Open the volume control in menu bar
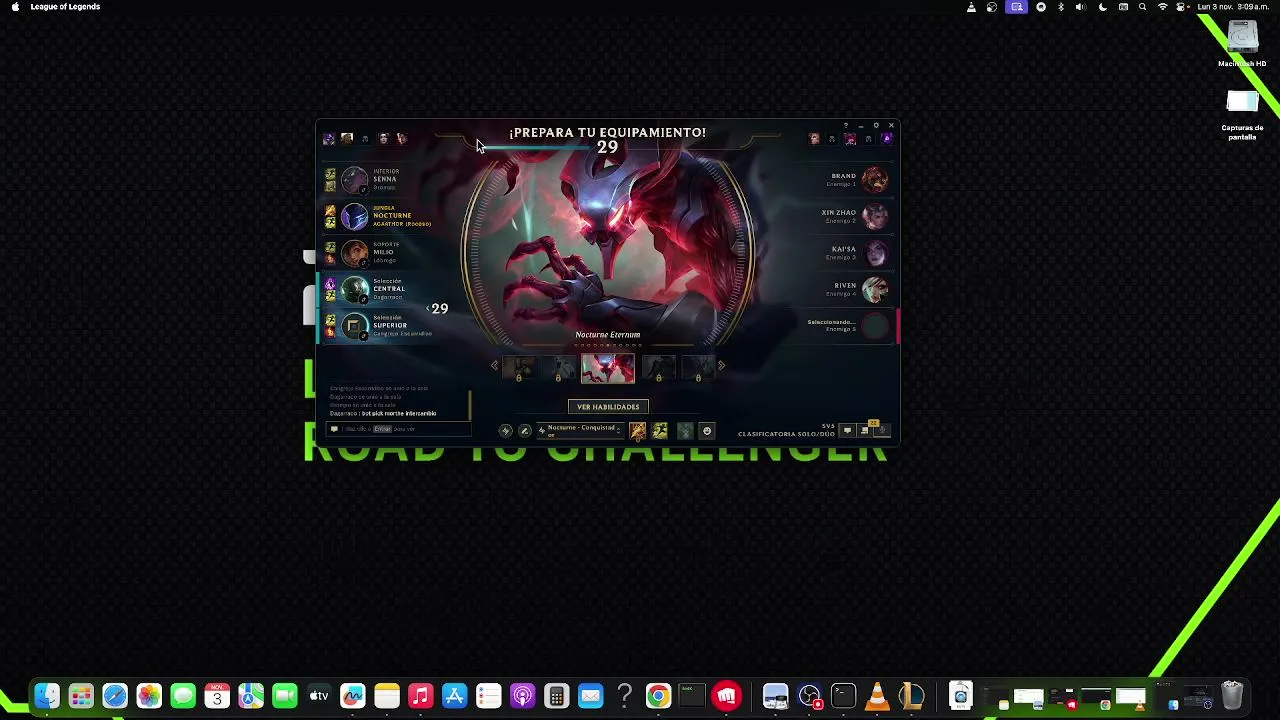Viewport: 1280px width, 720px height. tap(1080, 7)
